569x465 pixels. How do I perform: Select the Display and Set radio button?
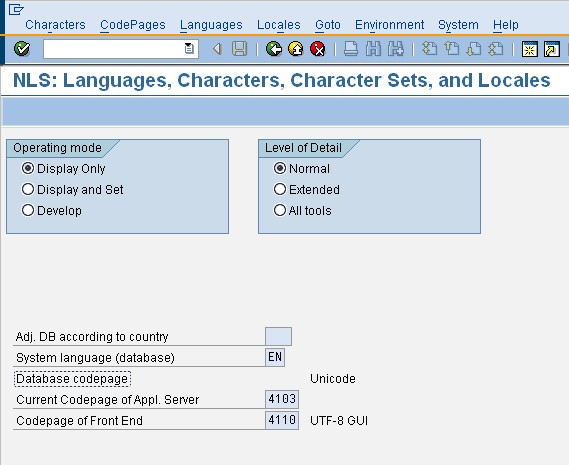click(28, 189)
